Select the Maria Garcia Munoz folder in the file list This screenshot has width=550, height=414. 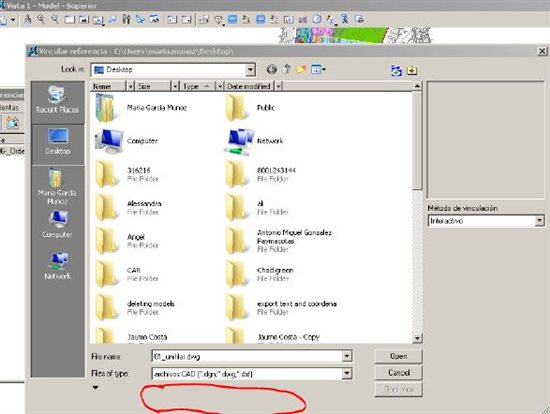click(x=141, y=108)
